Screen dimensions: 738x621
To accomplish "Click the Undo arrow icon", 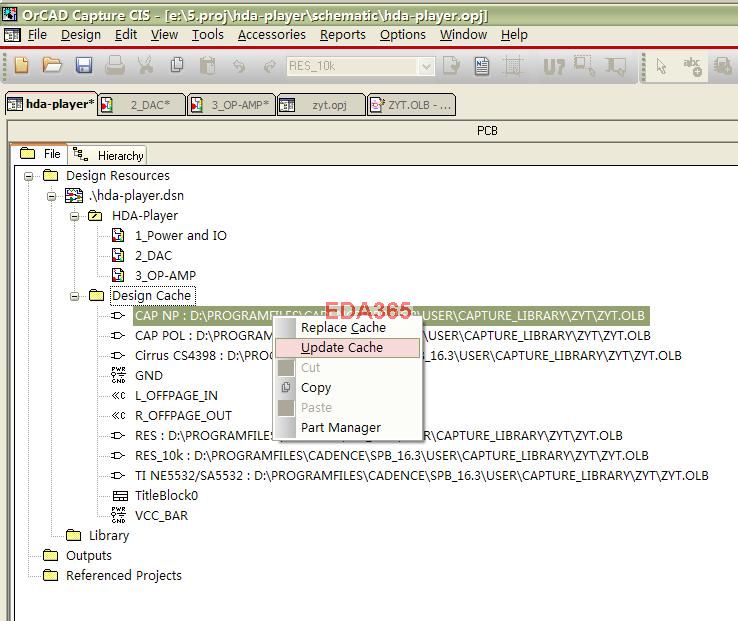I will point(239,66).
